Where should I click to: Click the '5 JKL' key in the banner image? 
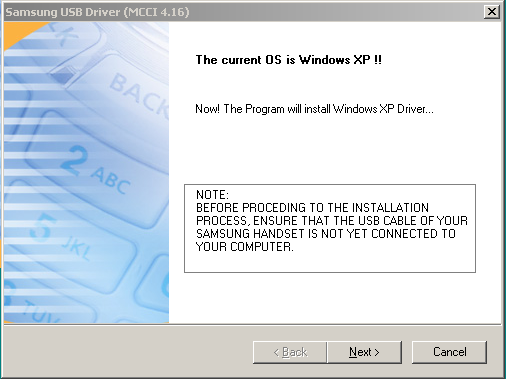60,235
